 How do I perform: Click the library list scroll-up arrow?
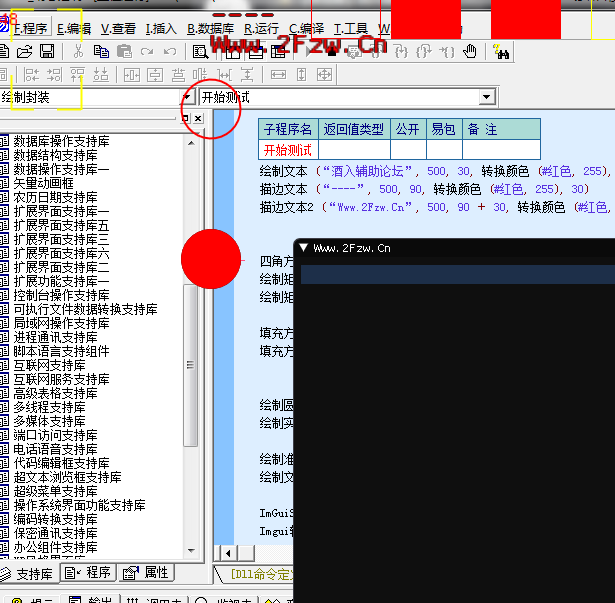pos(191,143)
